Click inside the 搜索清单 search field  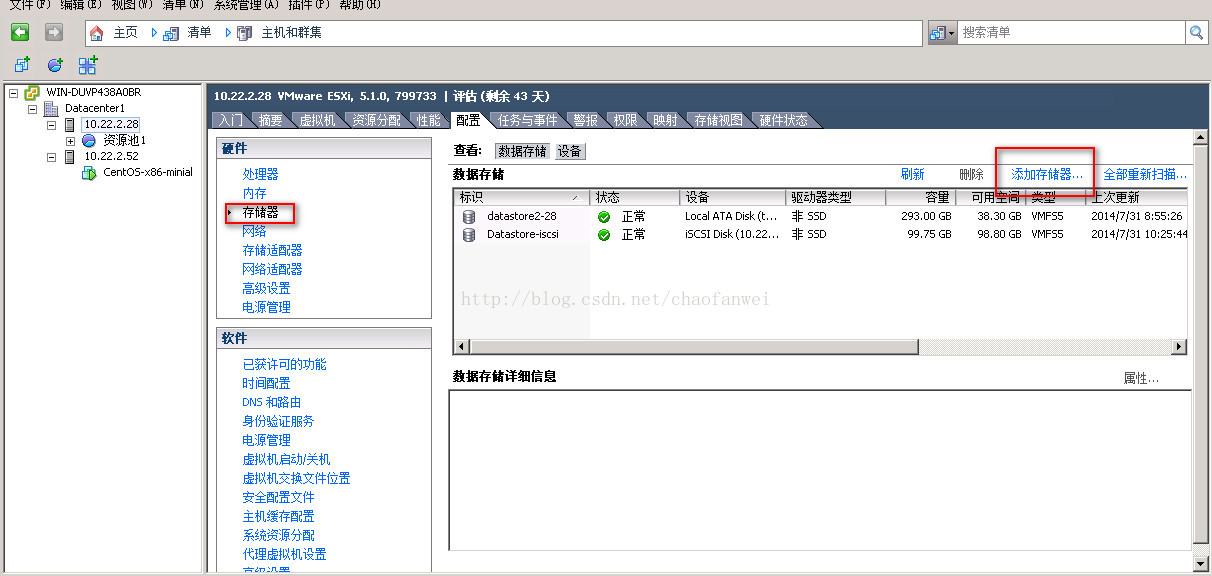point(1072,33)
